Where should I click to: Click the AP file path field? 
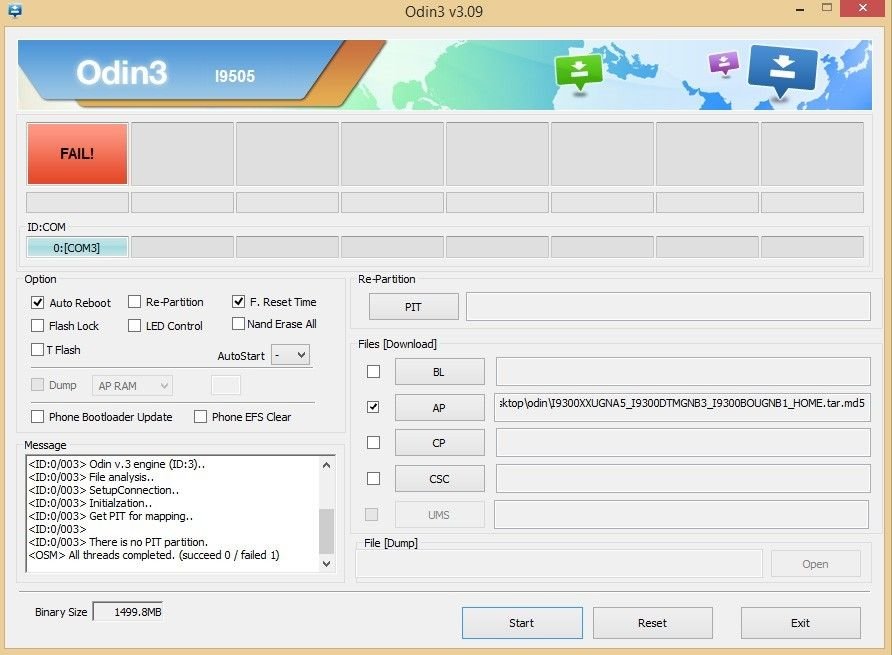(x=682, y=407)
